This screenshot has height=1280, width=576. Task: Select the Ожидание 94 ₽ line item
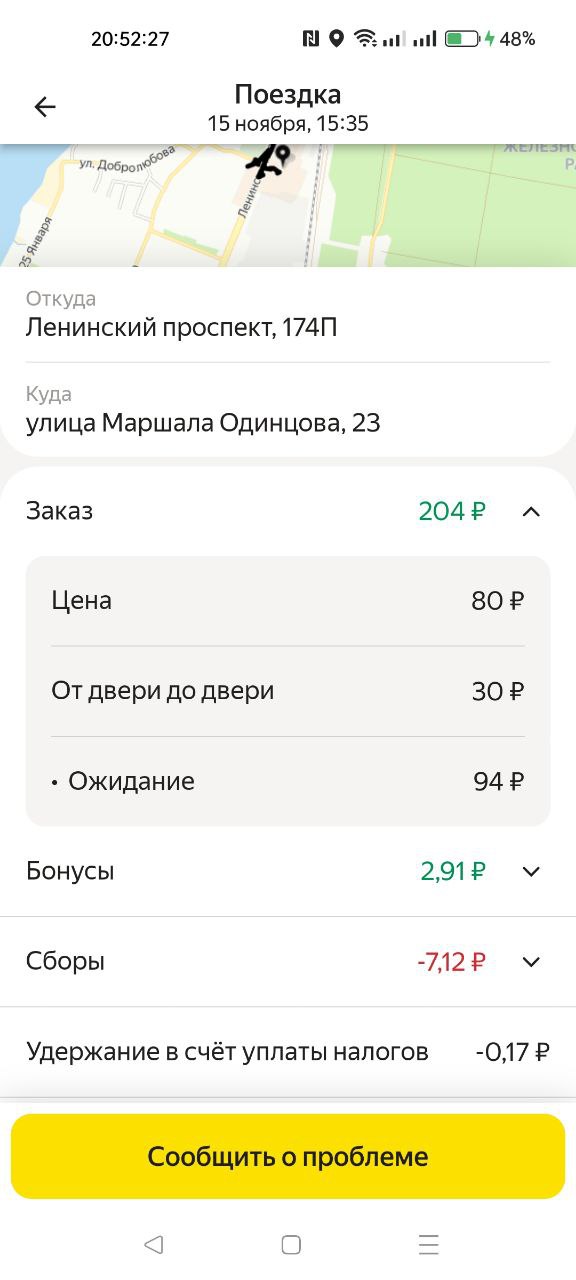click(287, 781)
